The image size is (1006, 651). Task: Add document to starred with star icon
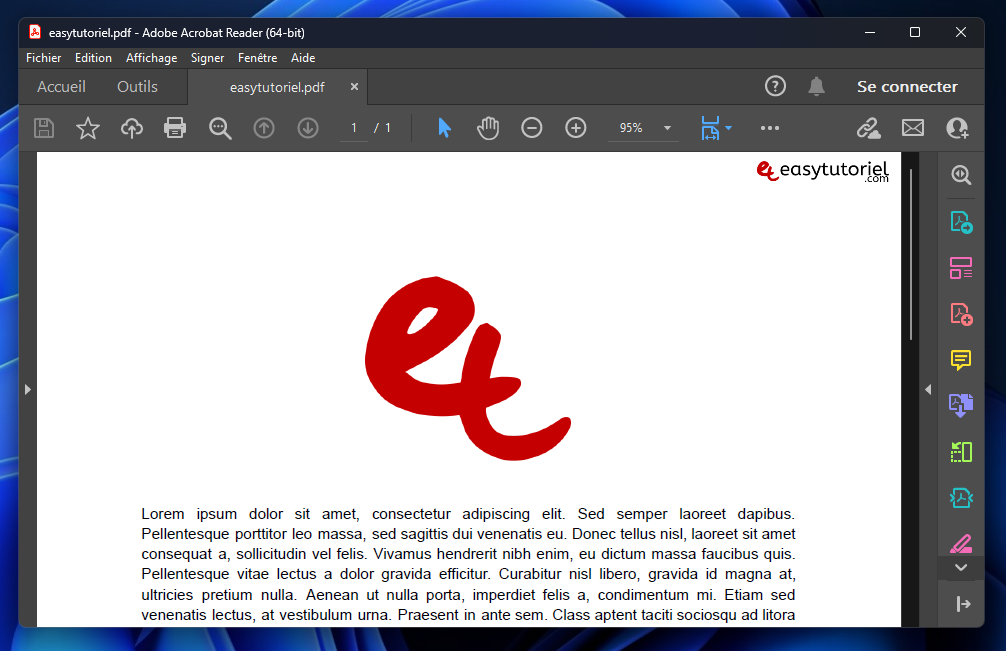click(x=88, y=128)
